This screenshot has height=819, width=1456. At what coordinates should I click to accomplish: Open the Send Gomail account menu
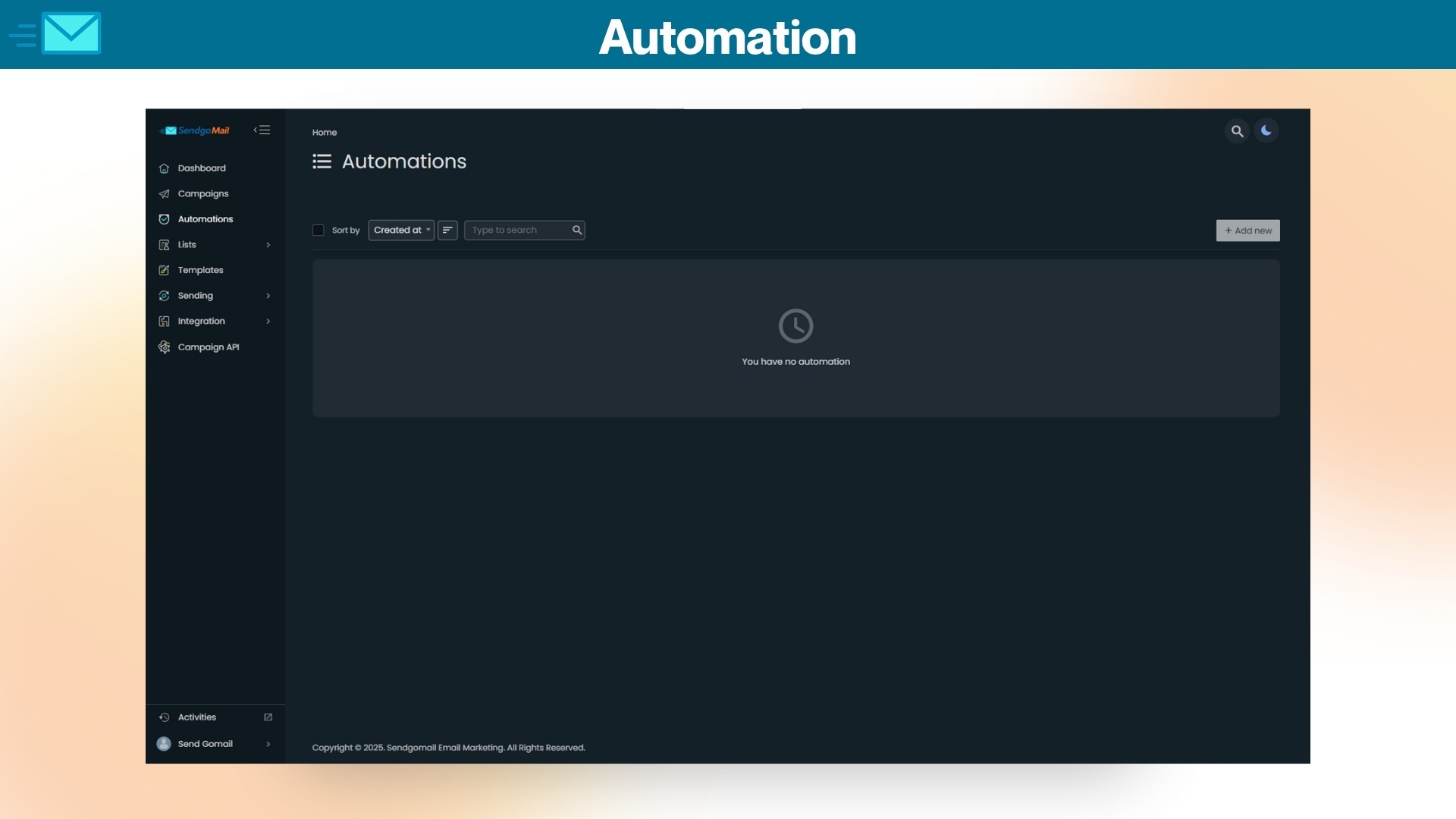point(205,743)
